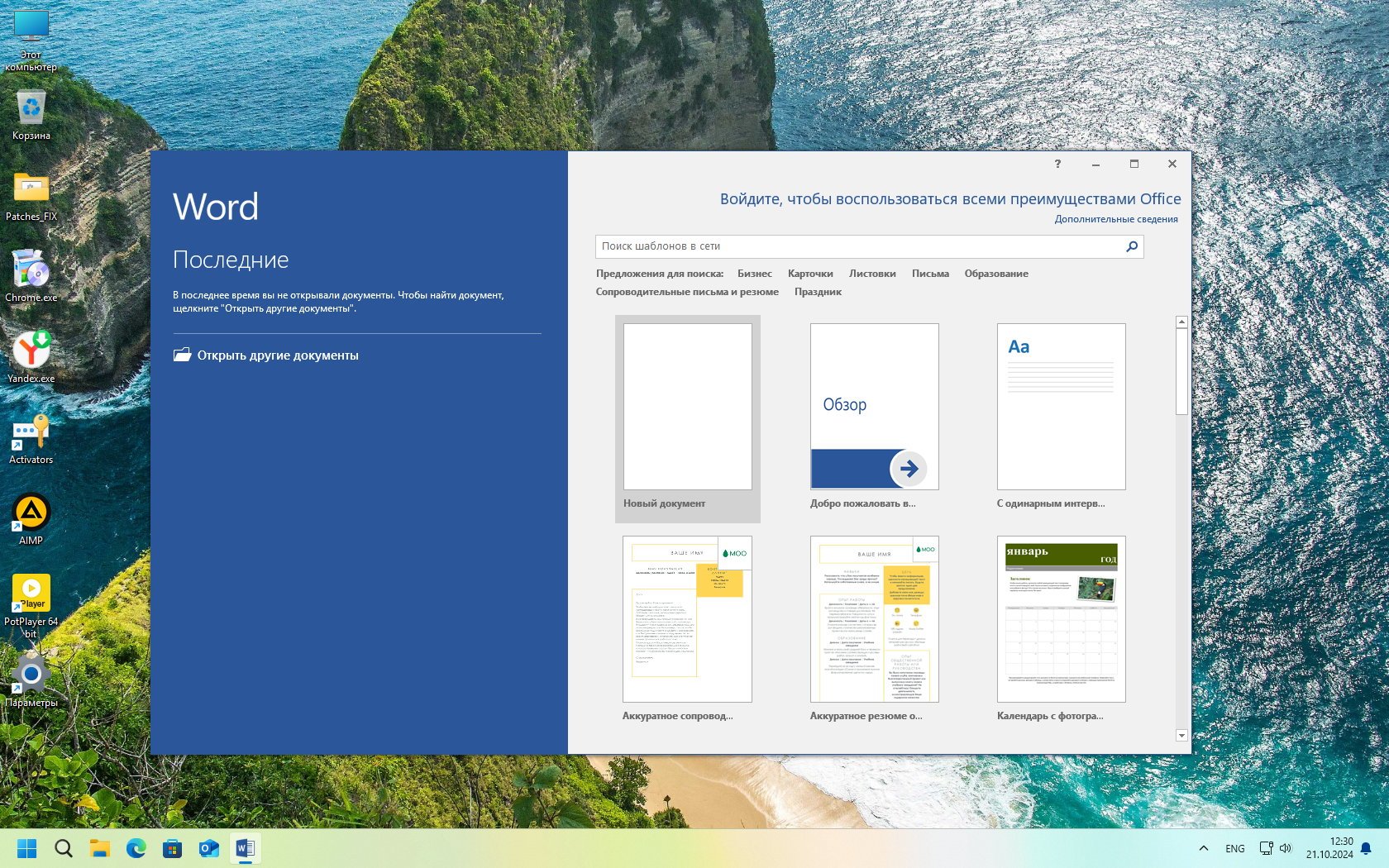Viewport: 1389px width, 868px height.
Task: Open Outlook from the taskbar
Action: coord(209,848)
